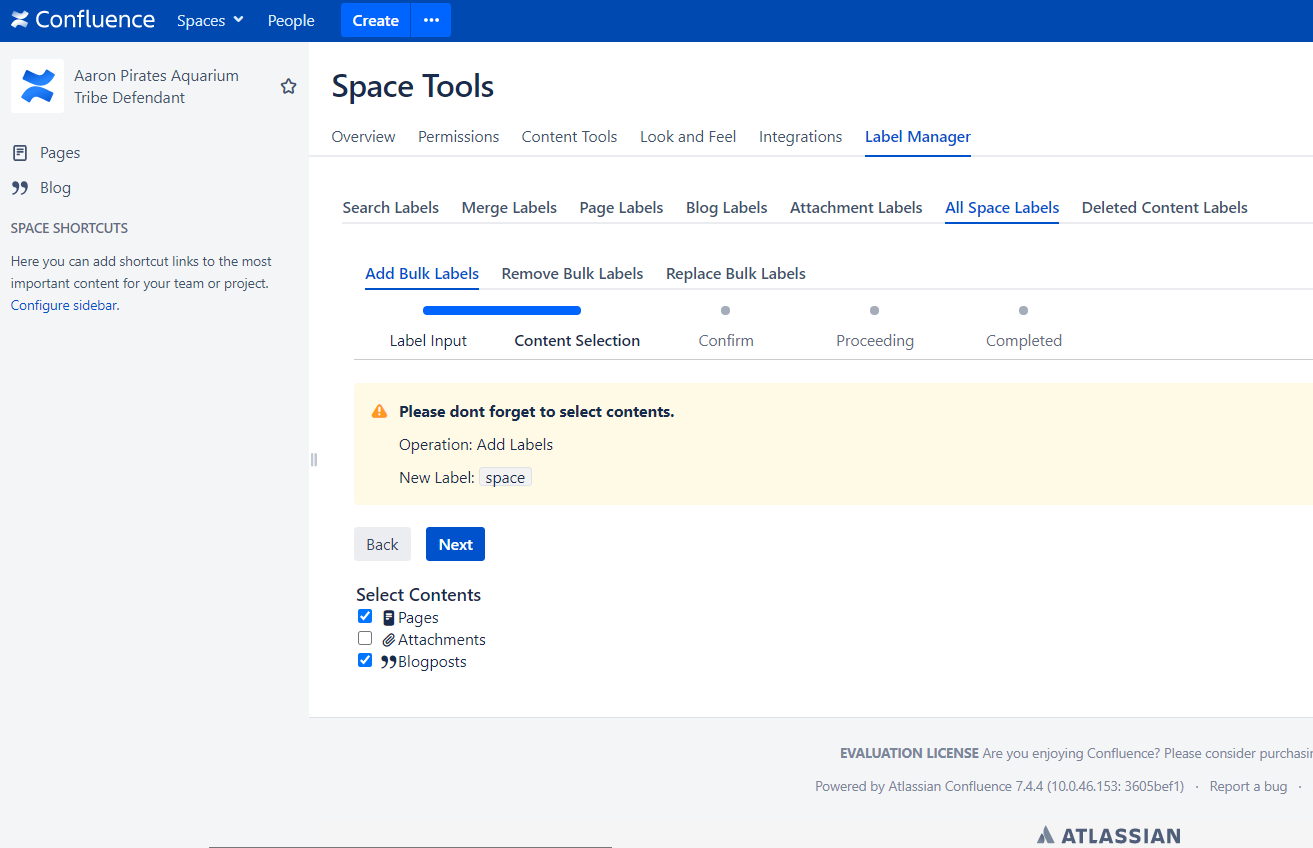
Task: Click the Atlassian logo in footer
Action: (1108, 835)
